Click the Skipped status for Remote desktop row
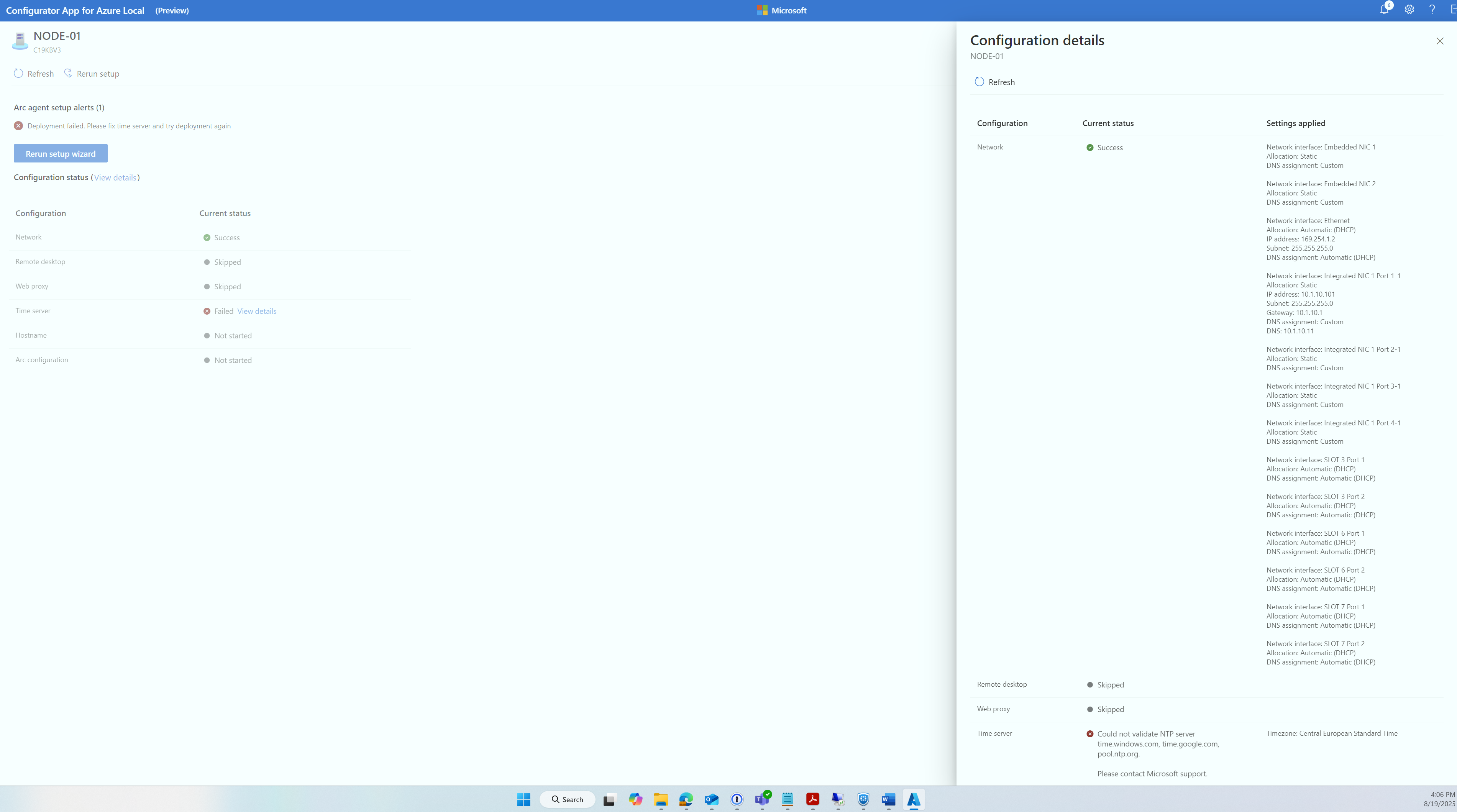The height and width of the screenshot is (812, 1457). pos(222,262)
